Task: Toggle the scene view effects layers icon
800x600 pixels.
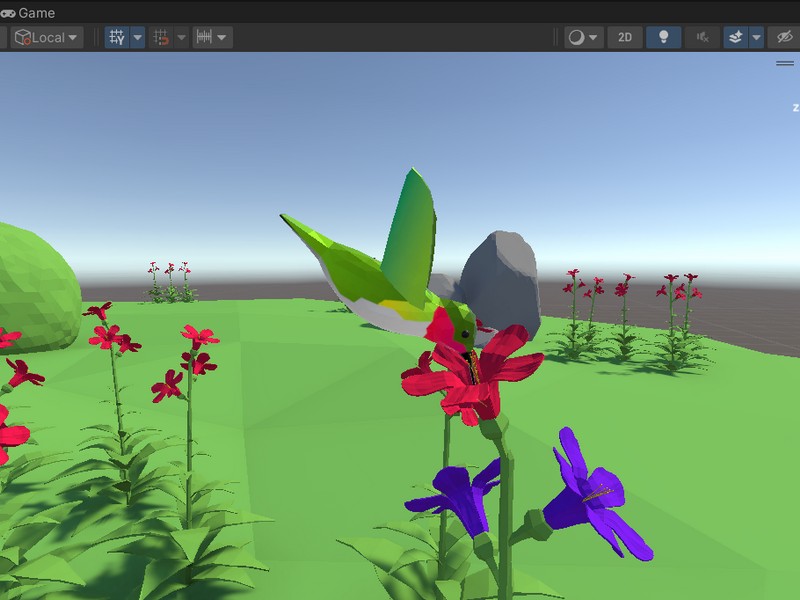Action: pyautogui.click(x=735, y=36)
